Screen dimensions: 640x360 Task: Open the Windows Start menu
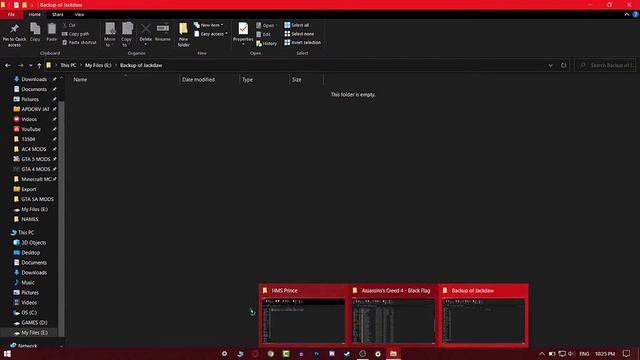click(7, 353)
